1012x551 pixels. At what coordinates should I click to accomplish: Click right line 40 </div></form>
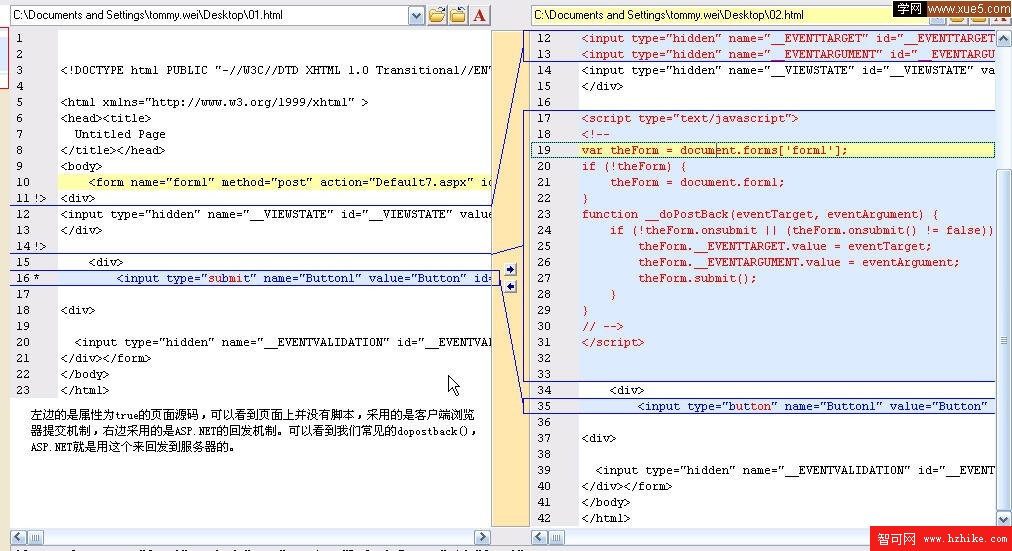coord(627,486)
